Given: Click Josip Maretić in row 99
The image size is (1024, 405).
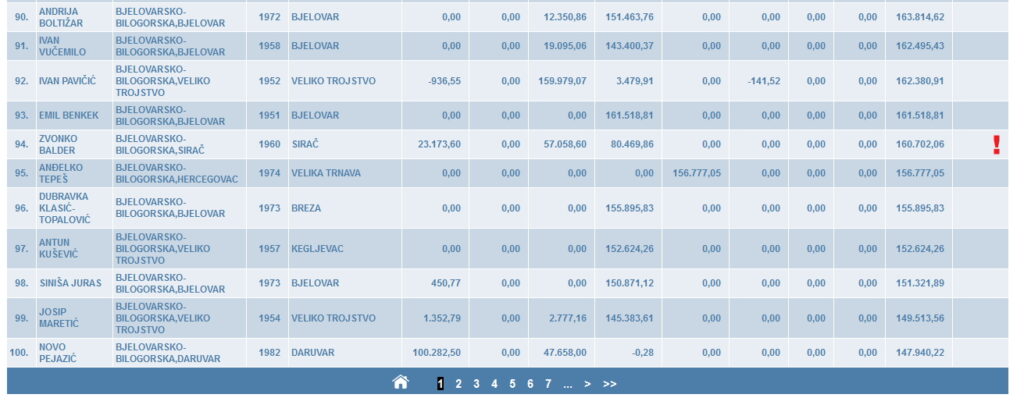Looking at the screenshot, I should (x=62, y=318).
